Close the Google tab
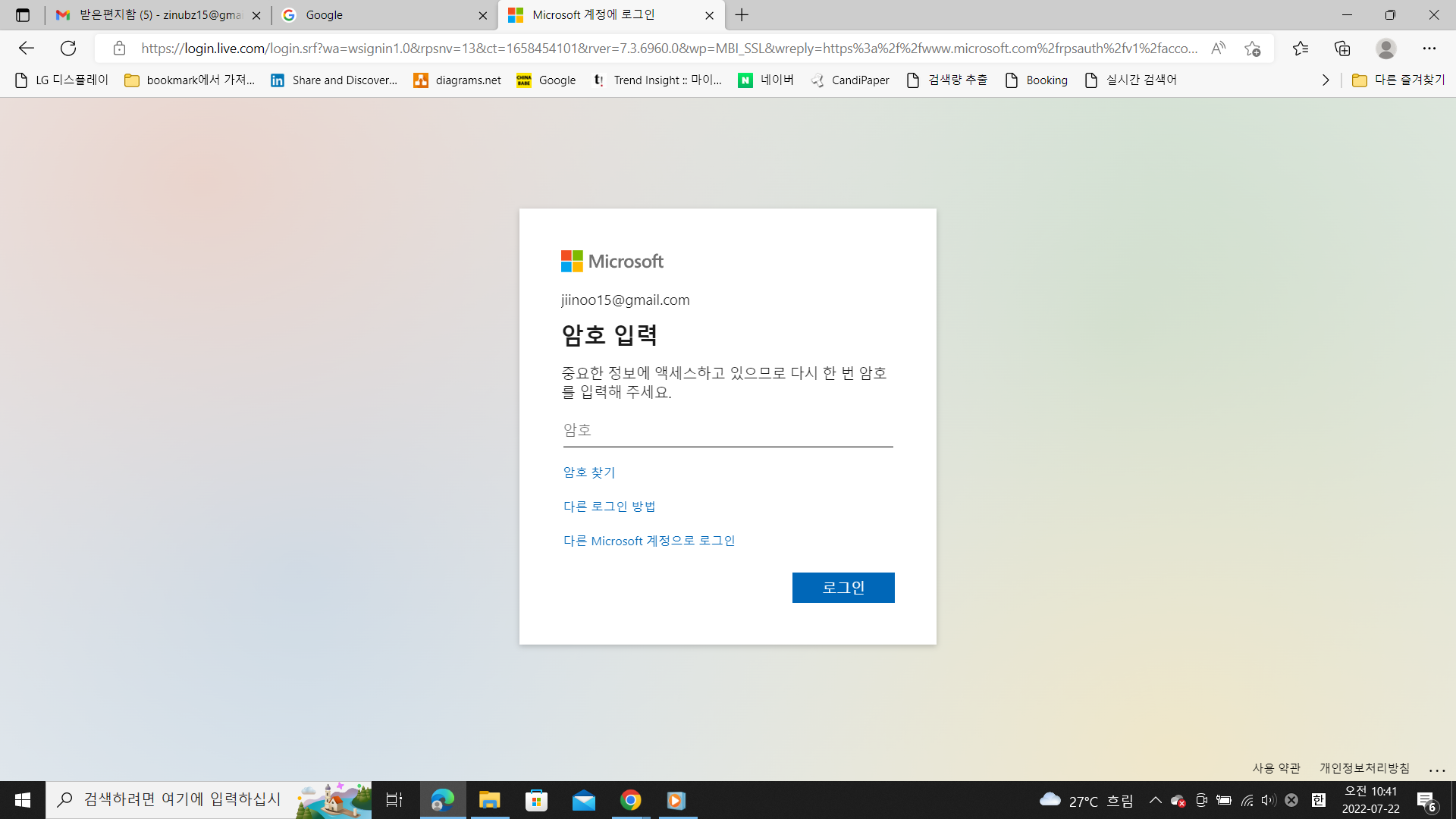This screenshot has height=819, width=1456. [x=483, y=15]
